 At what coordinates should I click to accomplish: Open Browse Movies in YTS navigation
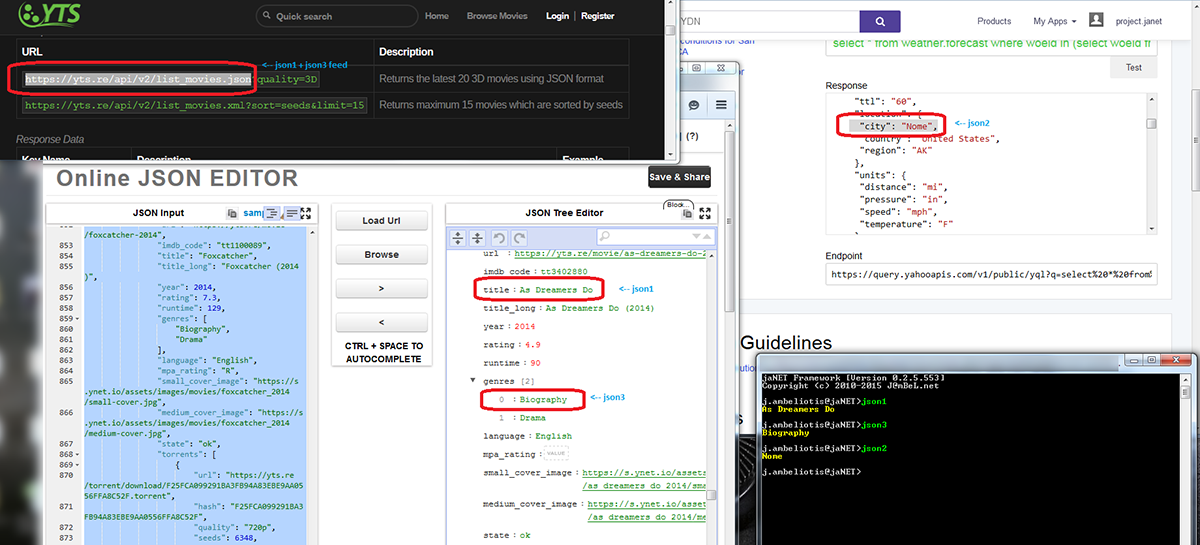[497, 16]
